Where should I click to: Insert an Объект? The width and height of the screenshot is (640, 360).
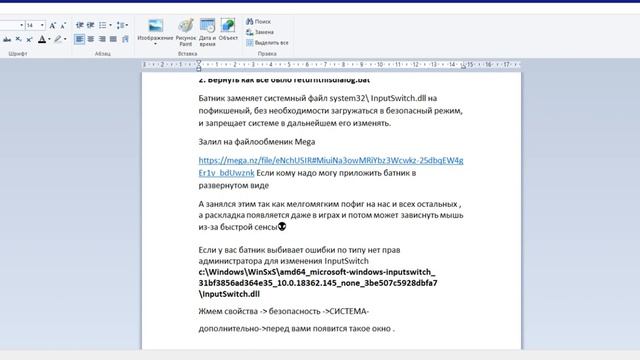pyautogui.click(x=228, y=29)
